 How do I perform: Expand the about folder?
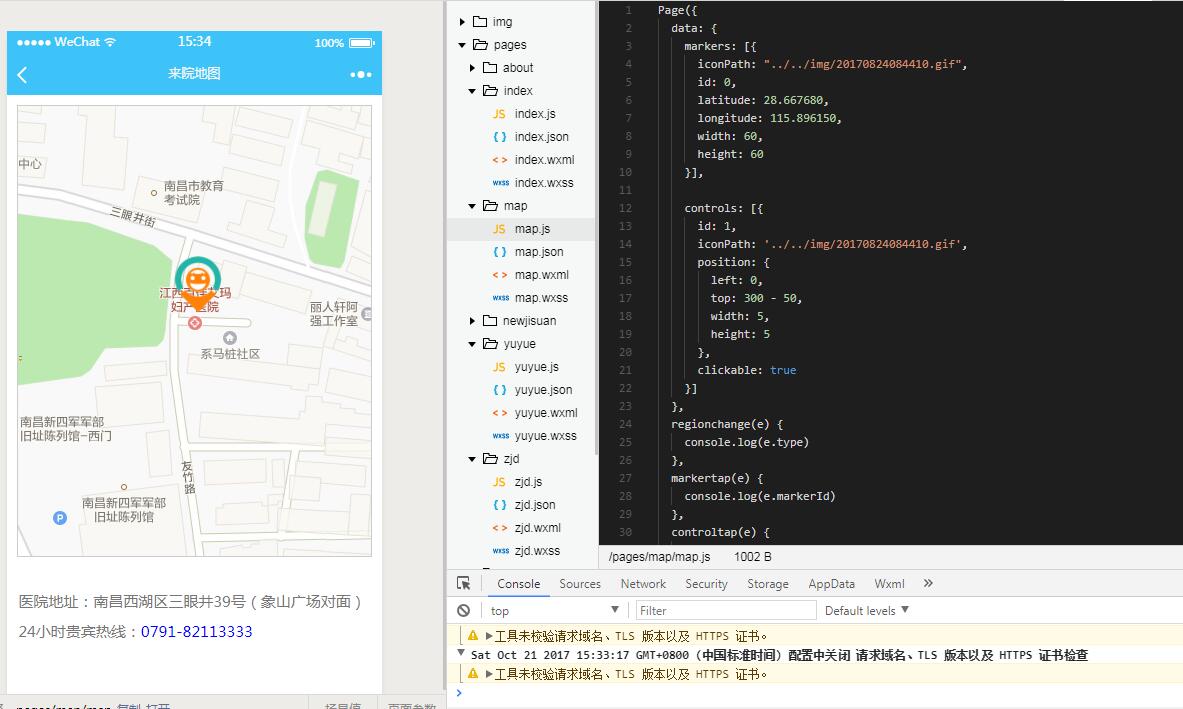[x=473, y=68]
